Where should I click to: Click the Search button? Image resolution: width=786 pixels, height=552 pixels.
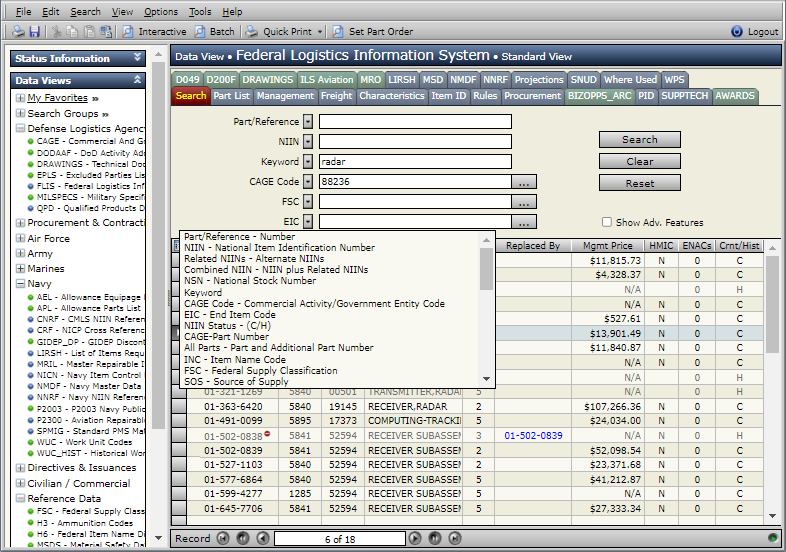click(x=640, y=139)
